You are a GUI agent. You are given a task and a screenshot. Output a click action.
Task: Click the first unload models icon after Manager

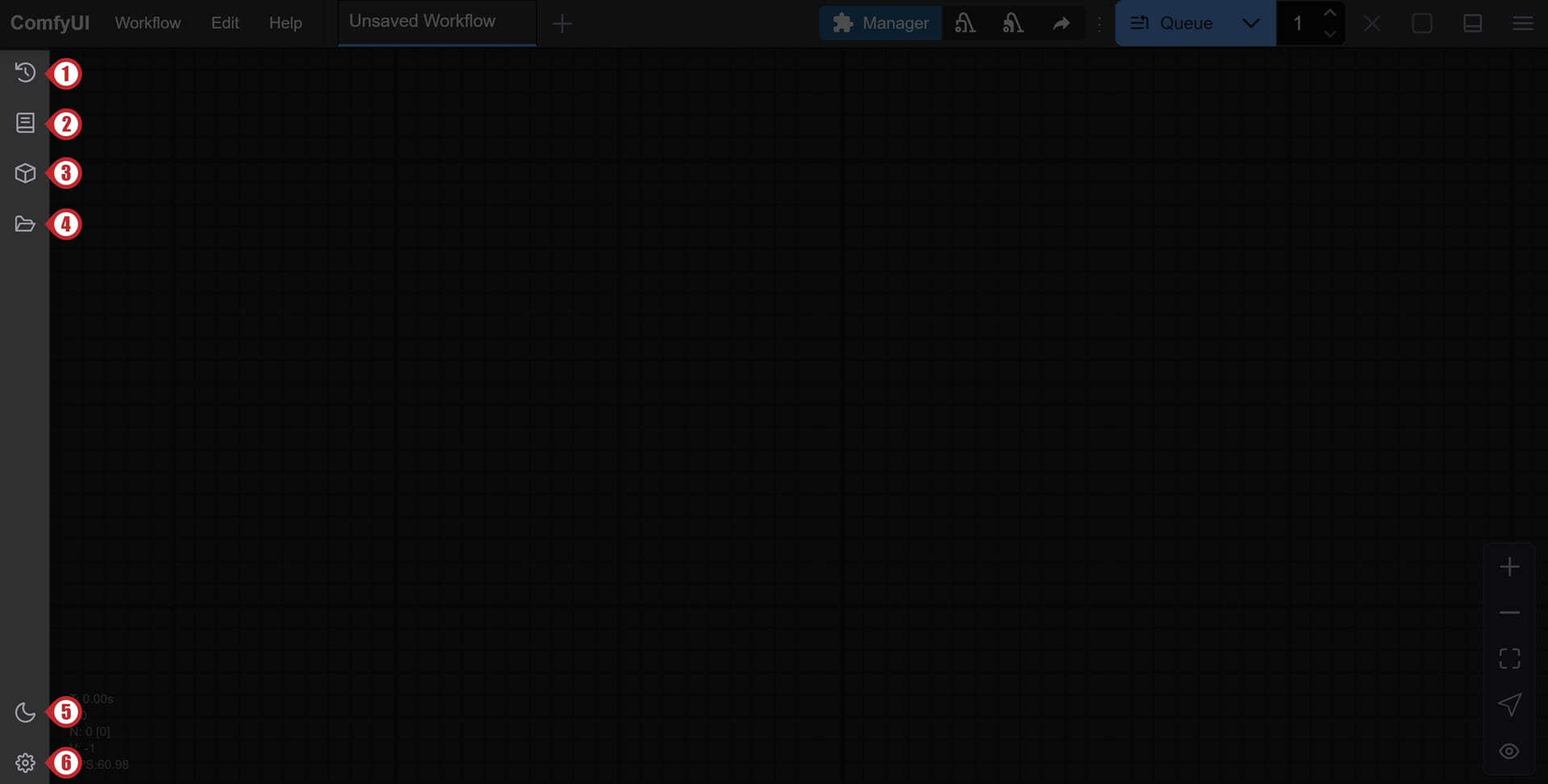click(x=965, y=23)
